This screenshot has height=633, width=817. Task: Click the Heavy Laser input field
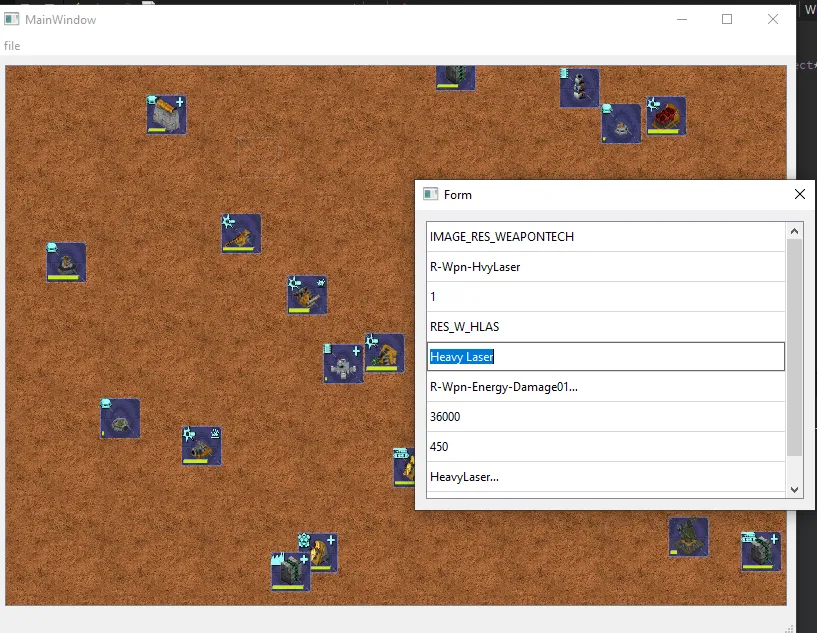click(605, 357)
